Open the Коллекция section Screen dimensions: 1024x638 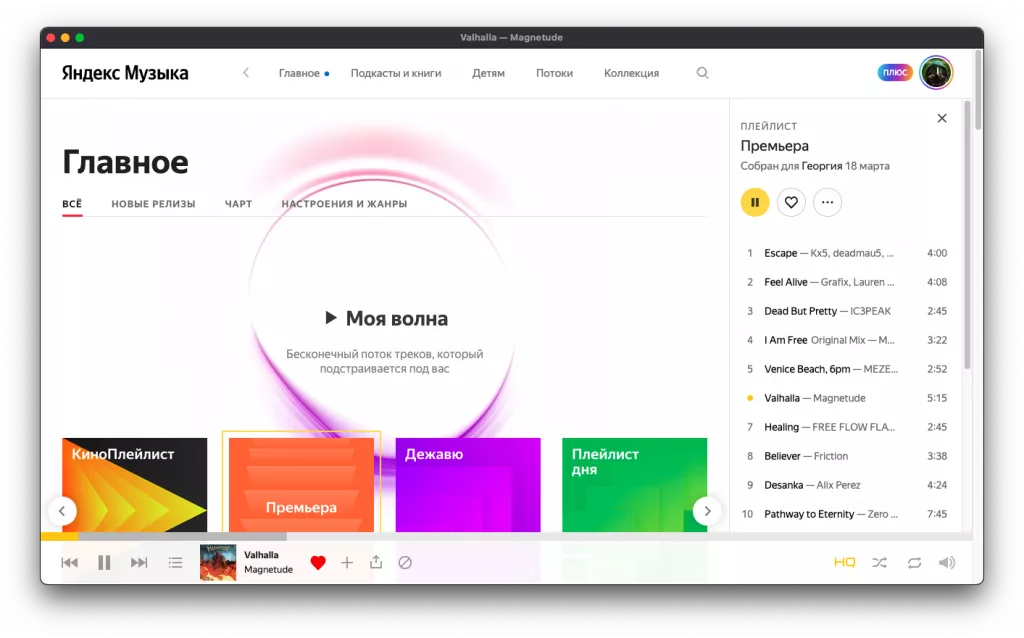[632, 73]
